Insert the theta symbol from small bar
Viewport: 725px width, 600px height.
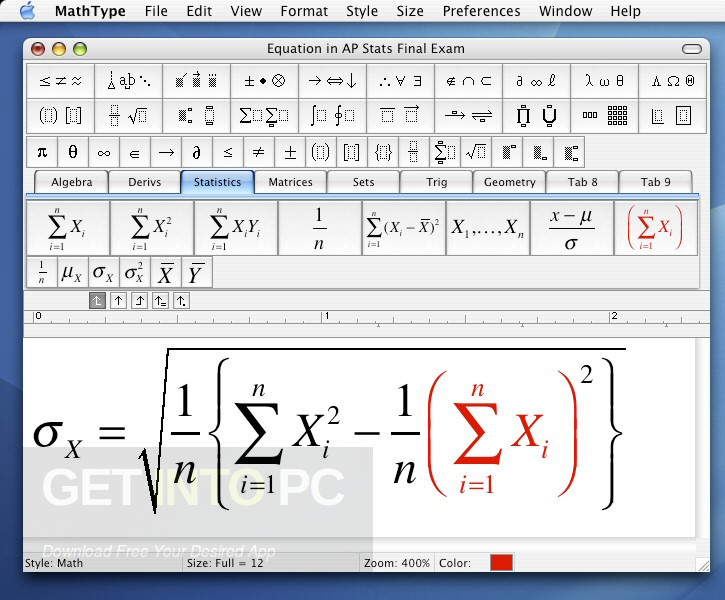[73, 152]
